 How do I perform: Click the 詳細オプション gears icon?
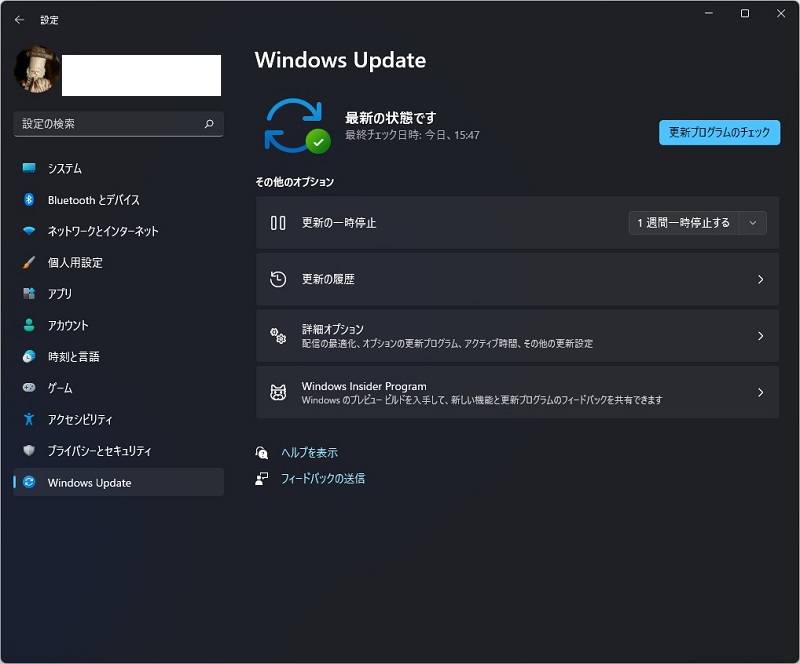click(278, 336)
